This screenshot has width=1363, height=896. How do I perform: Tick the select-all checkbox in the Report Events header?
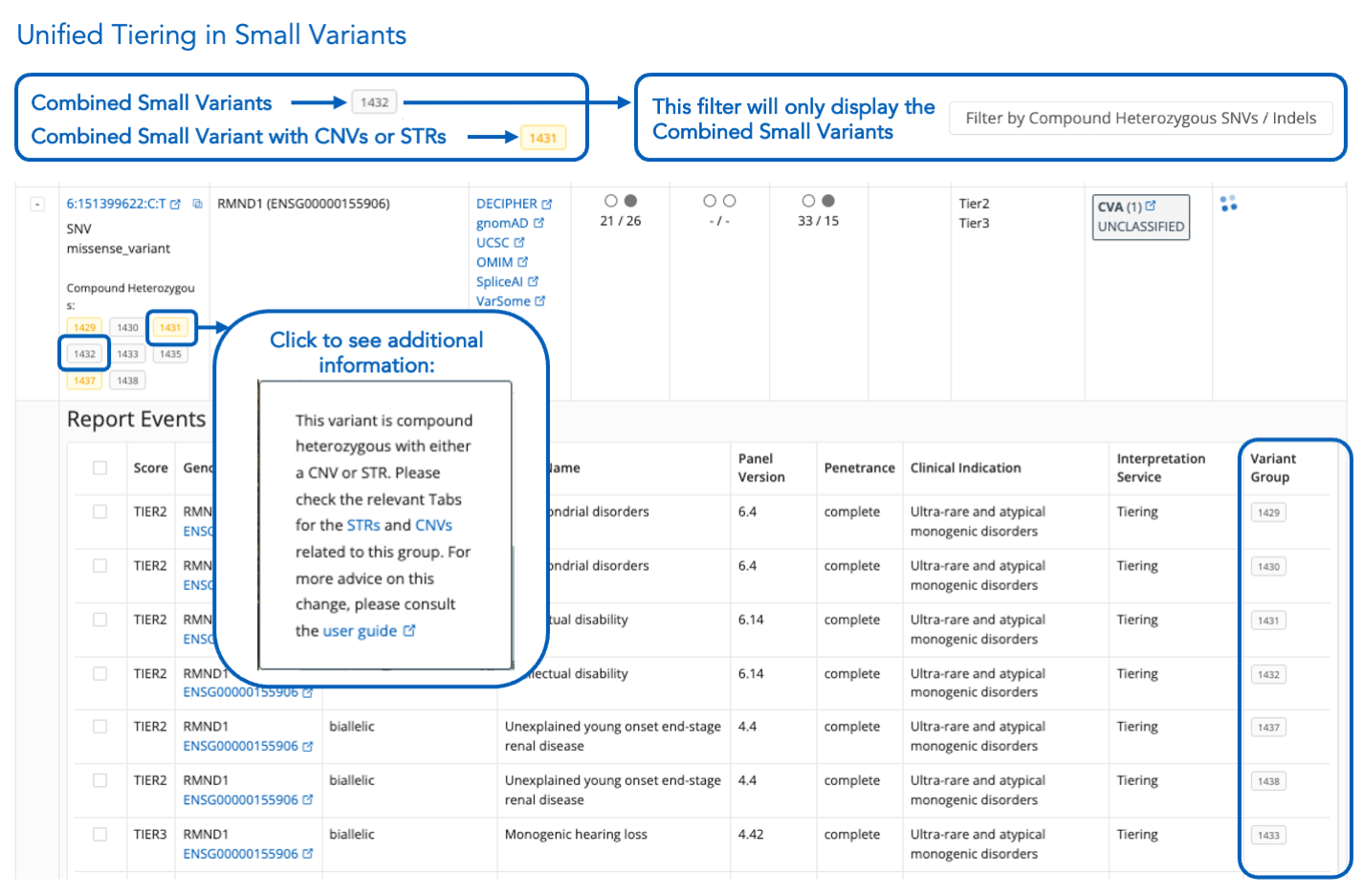[99, 468]
